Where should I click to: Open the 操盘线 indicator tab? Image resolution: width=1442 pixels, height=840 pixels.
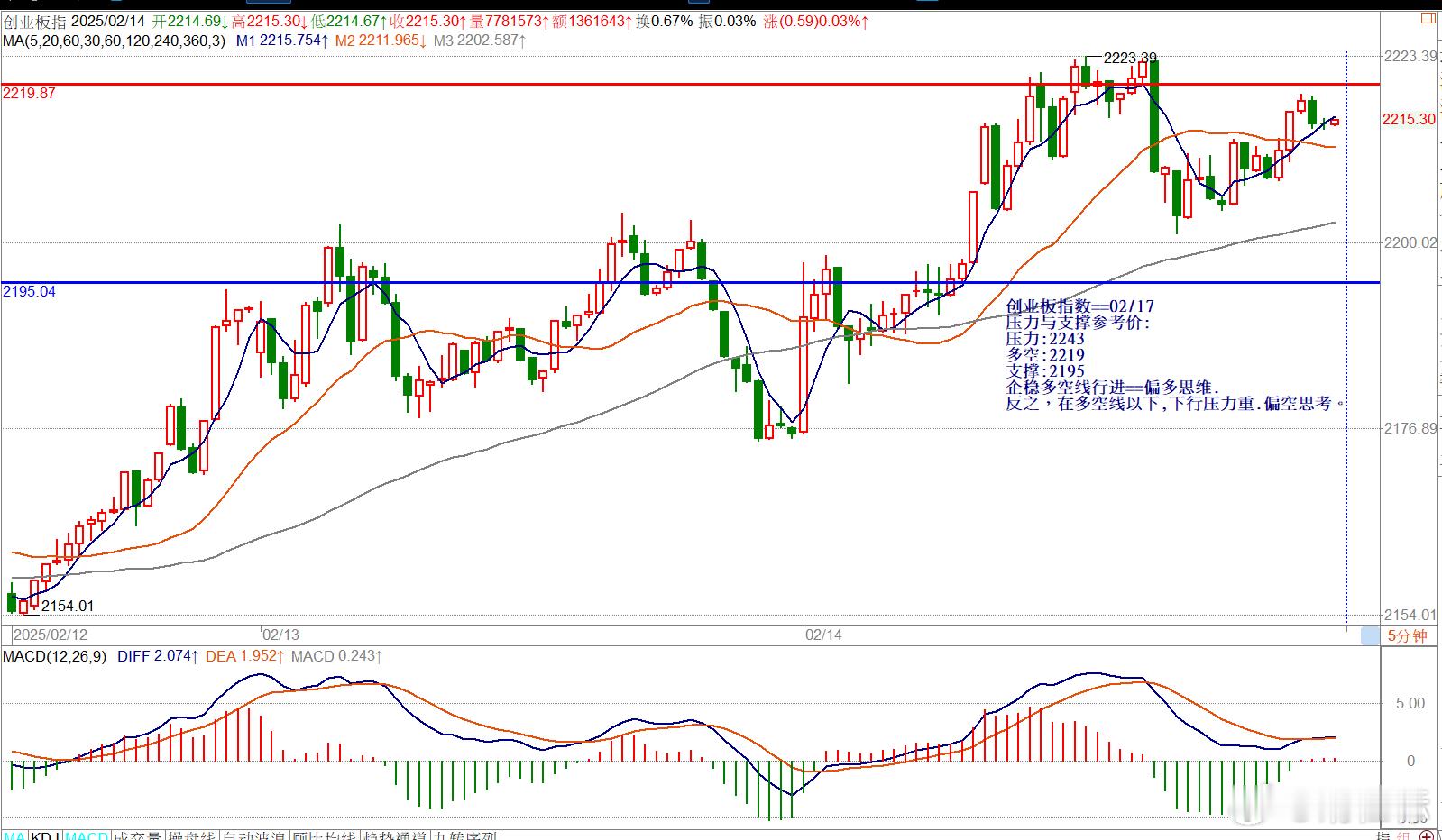click(191, 836)
